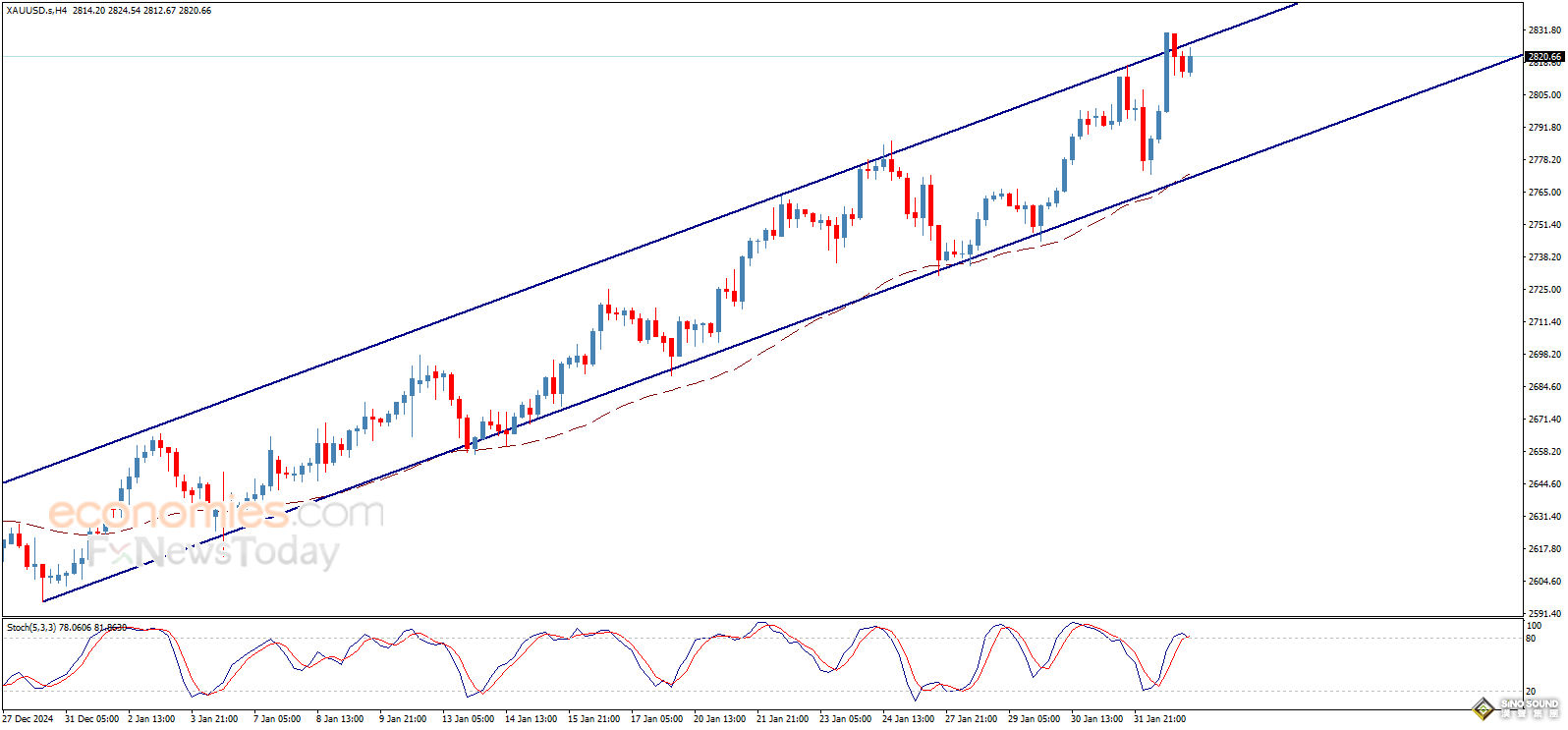Image resolution: width=1568 pixels, height=730 pixels.
Task: Click the economies.com orange watermark logo
Action: point(215,513)
